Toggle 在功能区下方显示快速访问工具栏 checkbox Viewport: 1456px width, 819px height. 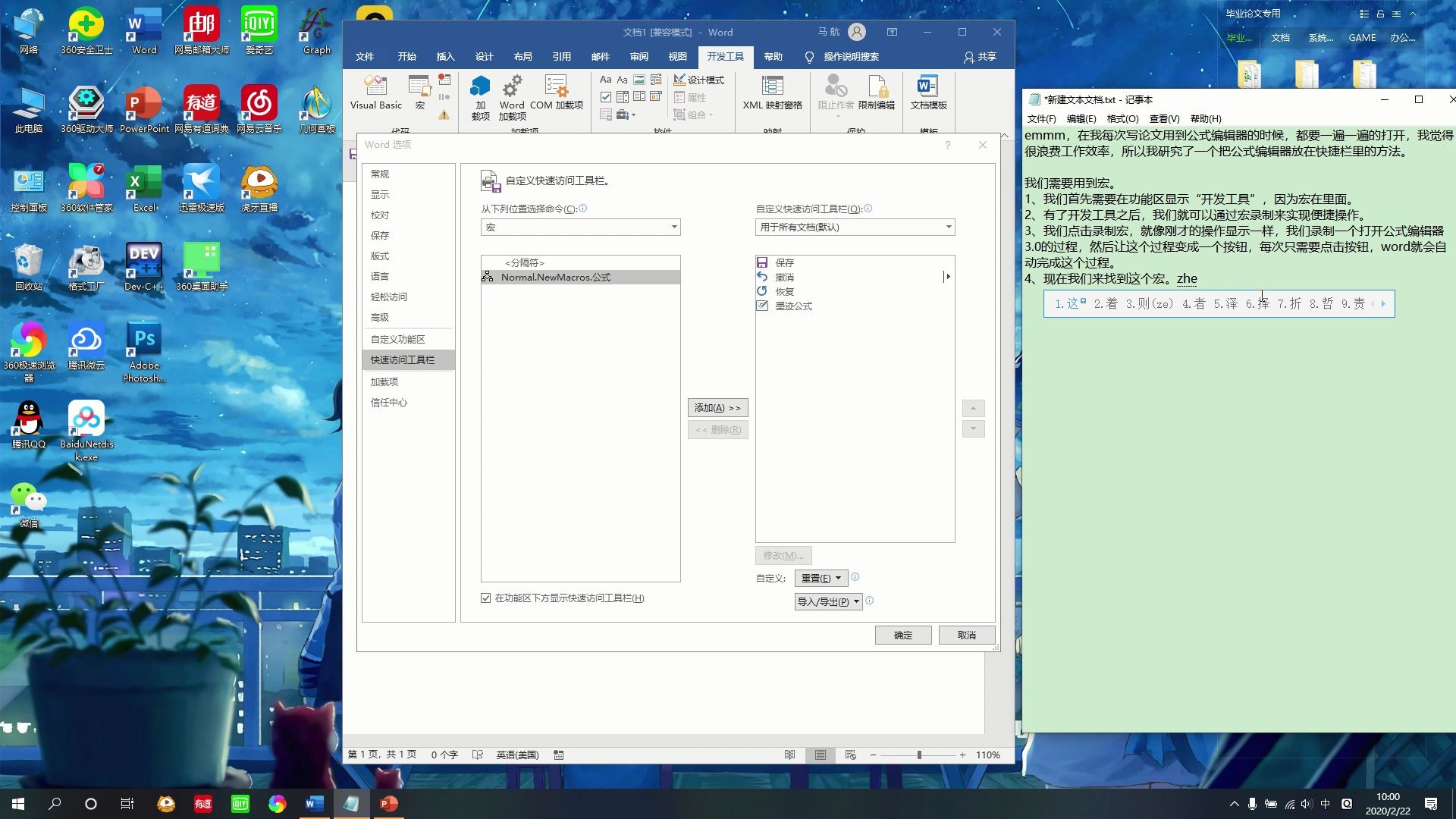click(486, 598)
